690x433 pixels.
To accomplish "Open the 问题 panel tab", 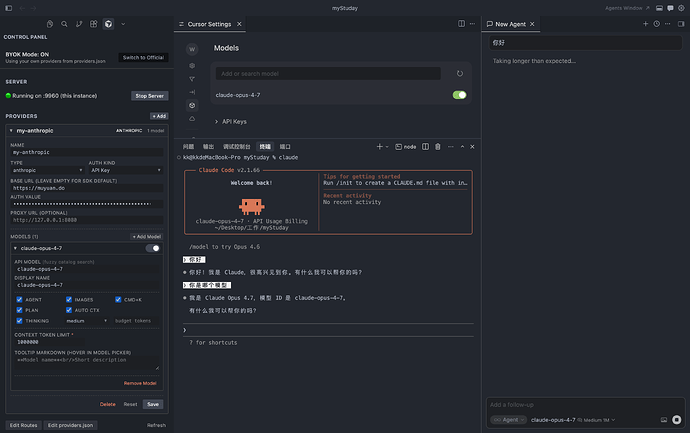I will point(188,147).
